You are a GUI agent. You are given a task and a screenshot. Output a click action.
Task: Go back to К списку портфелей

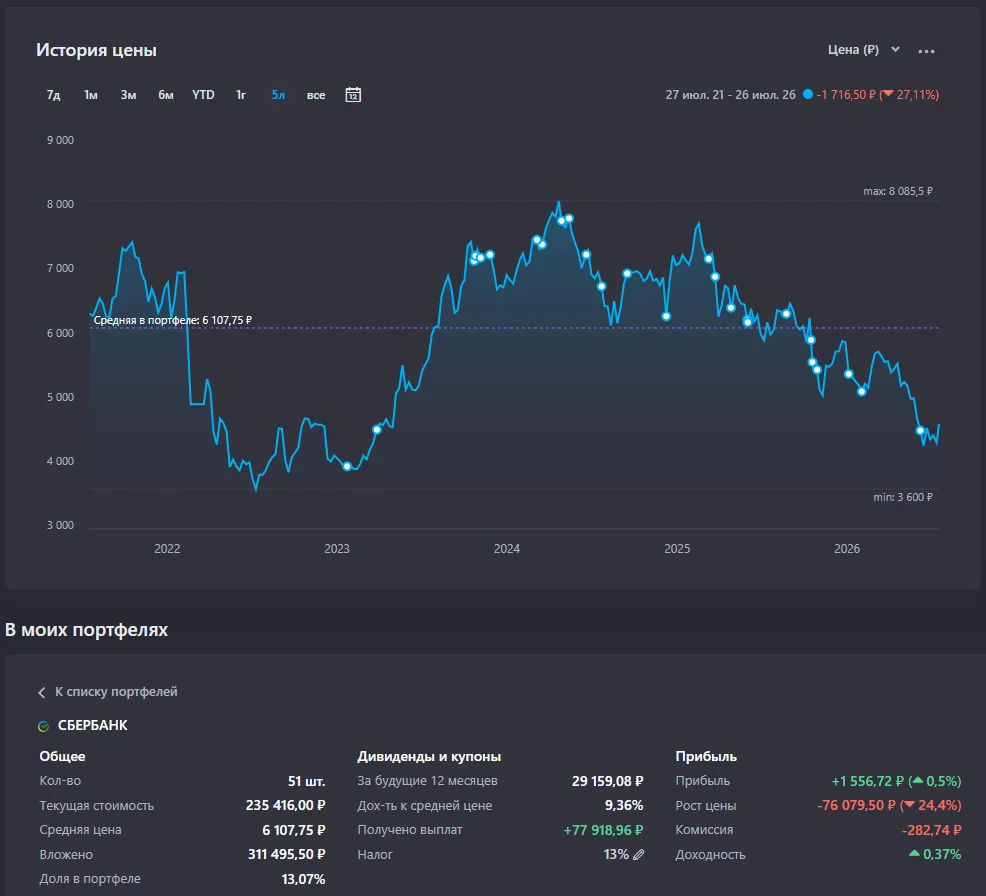[x=116, y=692]
